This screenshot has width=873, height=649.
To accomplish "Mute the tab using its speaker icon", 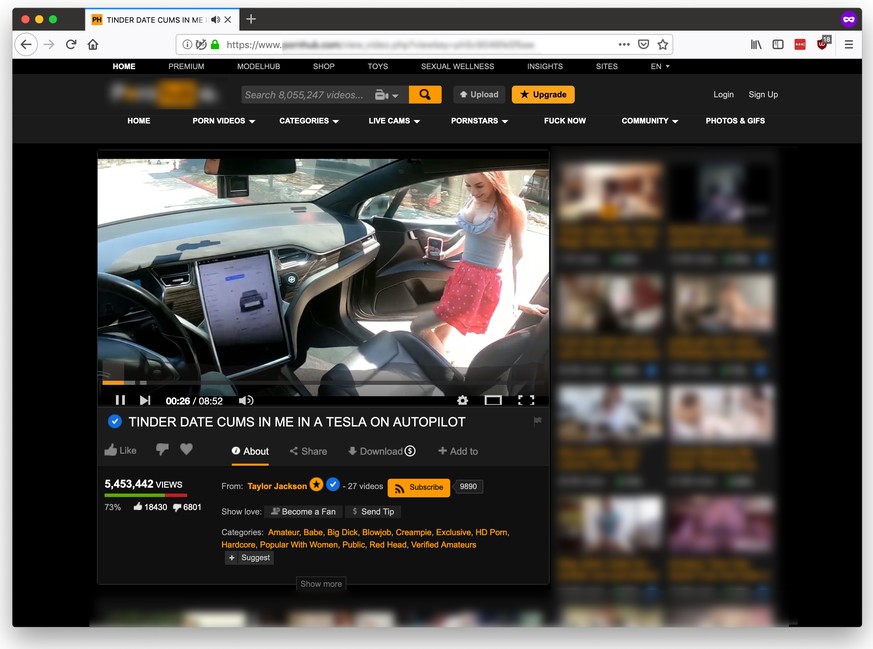I will (x=215, y=19).
